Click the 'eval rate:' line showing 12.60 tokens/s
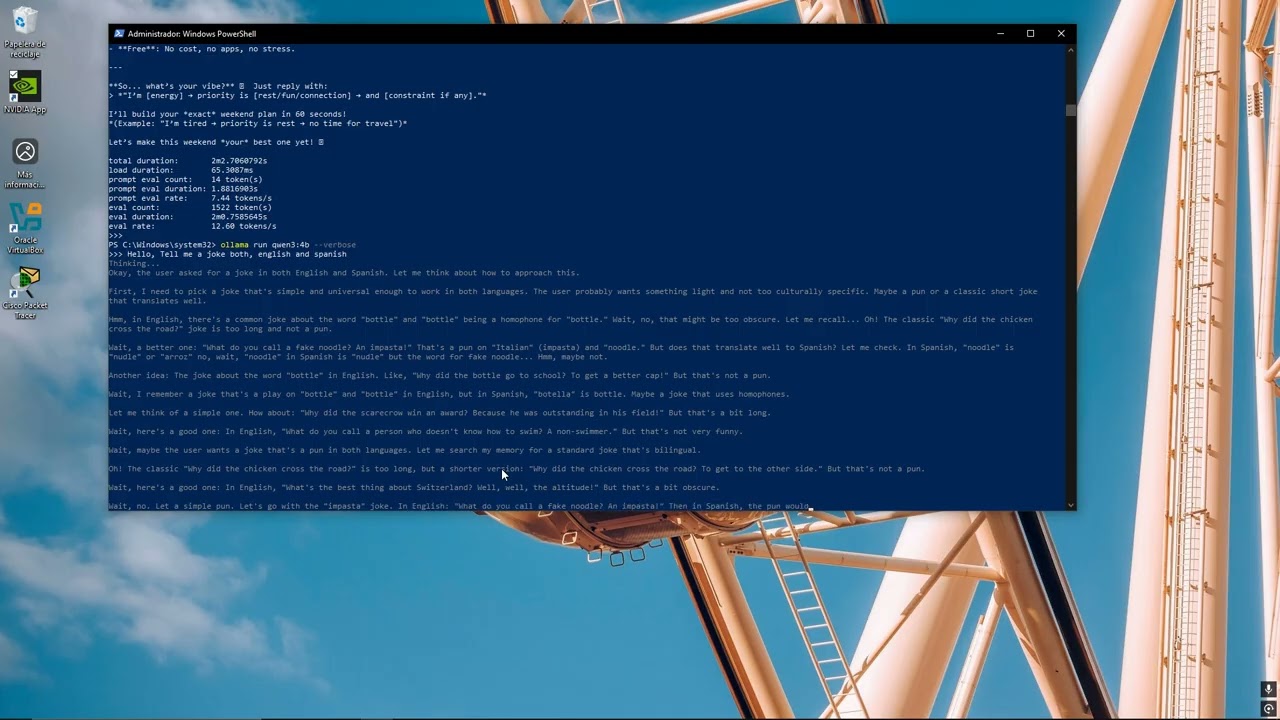1280x720 pixels. (193, 226)
